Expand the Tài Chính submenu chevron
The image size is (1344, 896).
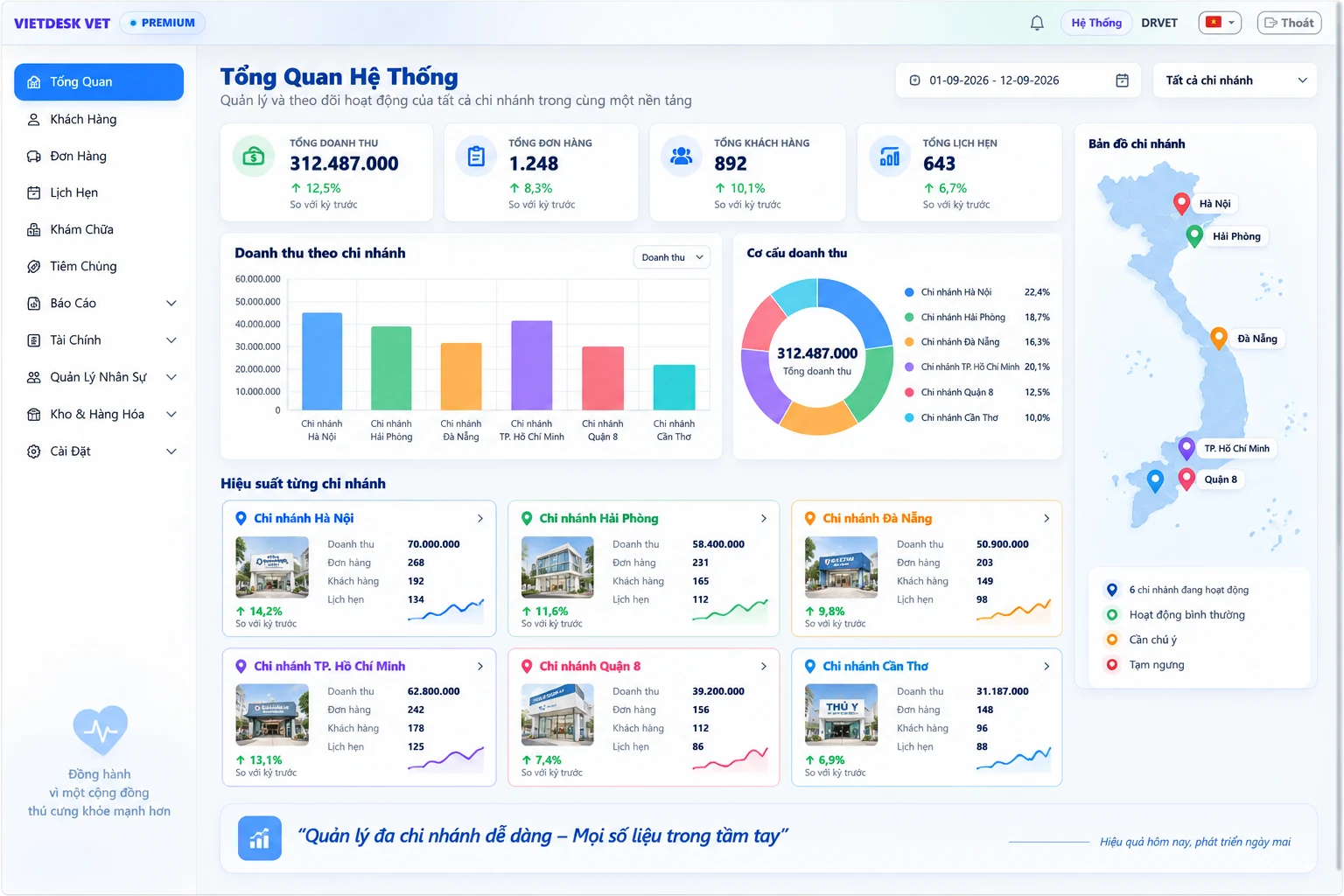(171, 340)
